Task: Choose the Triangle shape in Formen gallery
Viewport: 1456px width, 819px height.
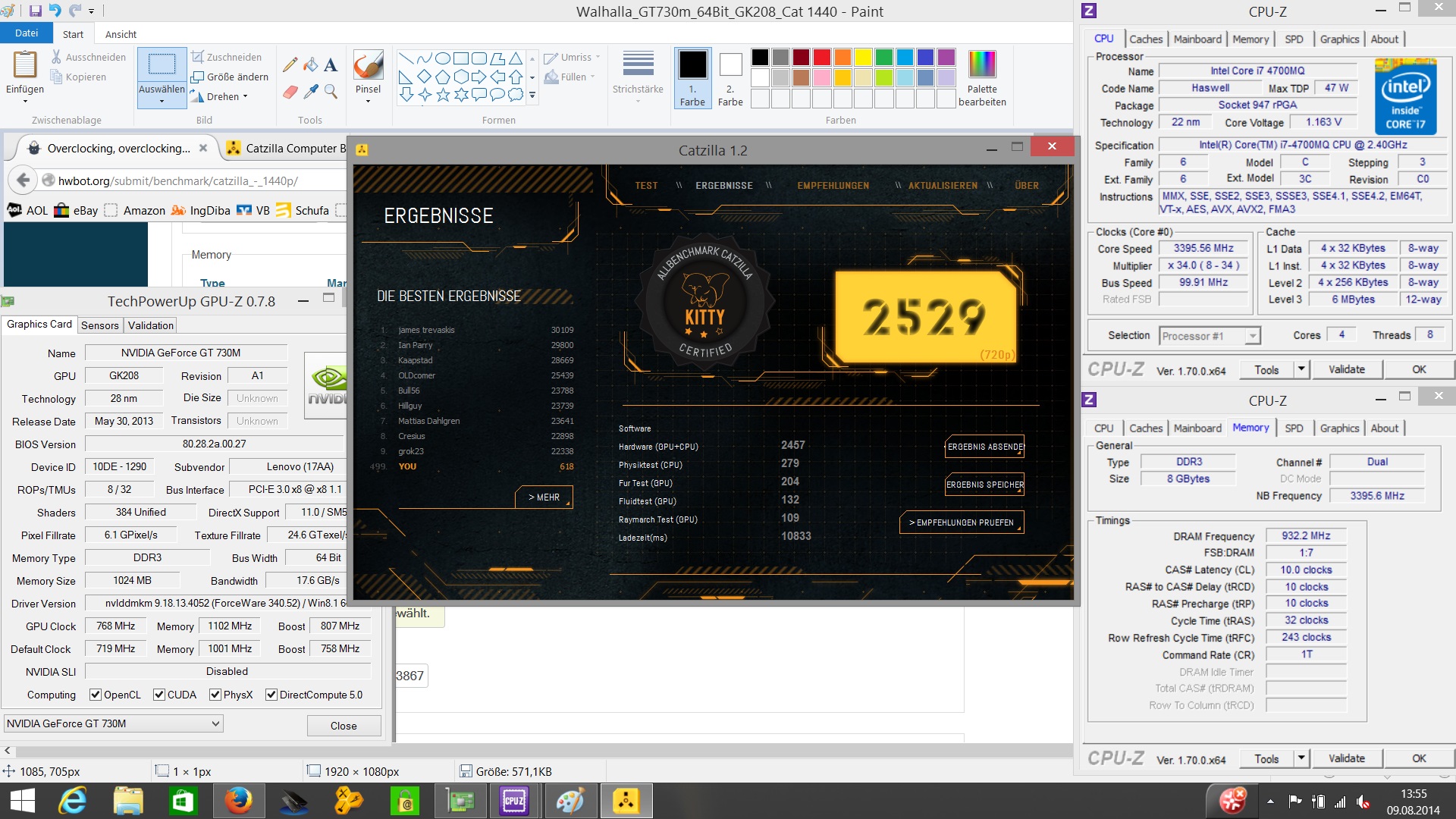Action: pos(516,58)
